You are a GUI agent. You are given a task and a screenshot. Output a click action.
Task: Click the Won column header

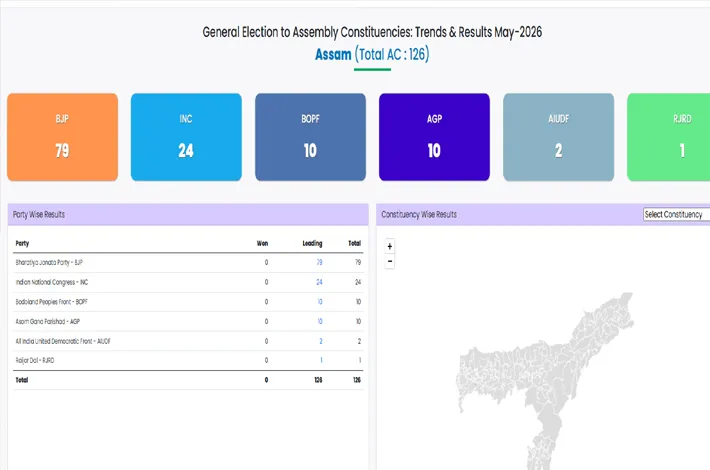coord(262,243)
